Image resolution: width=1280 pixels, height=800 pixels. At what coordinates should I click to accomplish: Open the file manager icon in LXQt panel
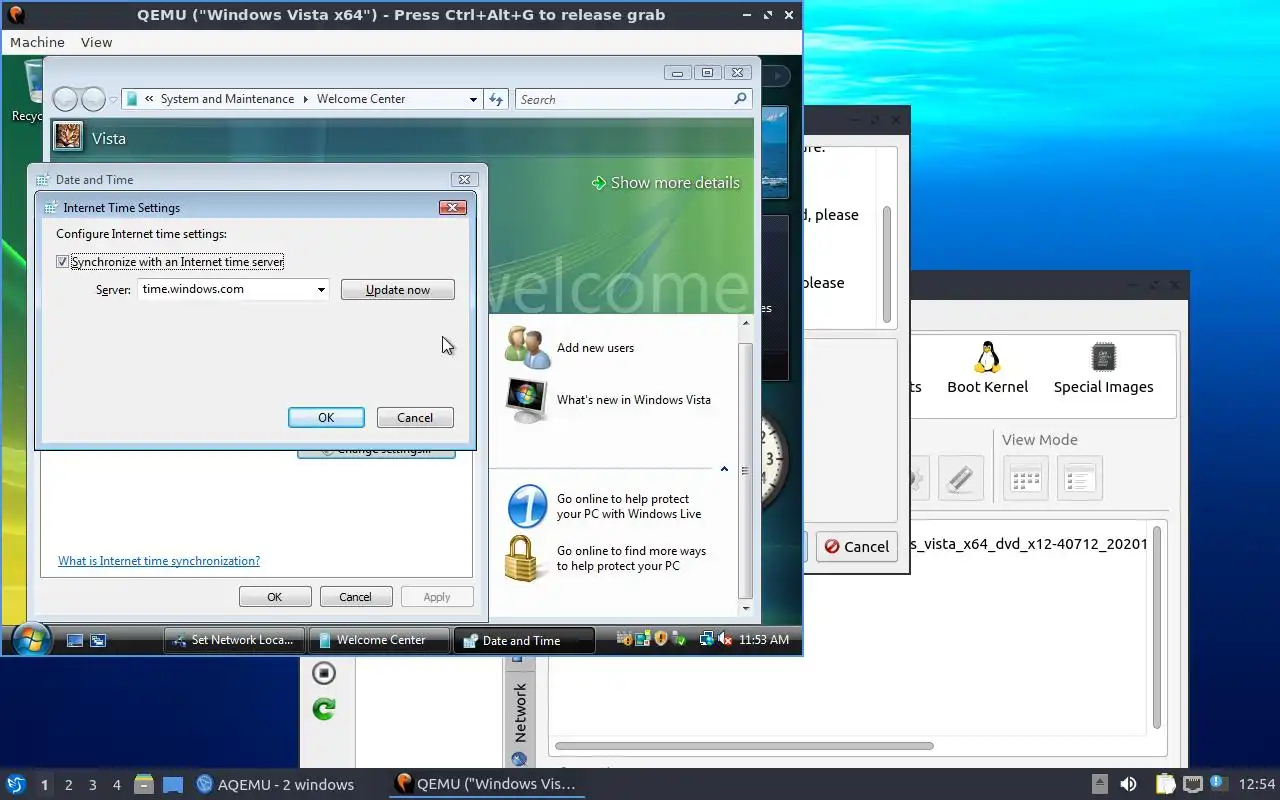[143, 784]
